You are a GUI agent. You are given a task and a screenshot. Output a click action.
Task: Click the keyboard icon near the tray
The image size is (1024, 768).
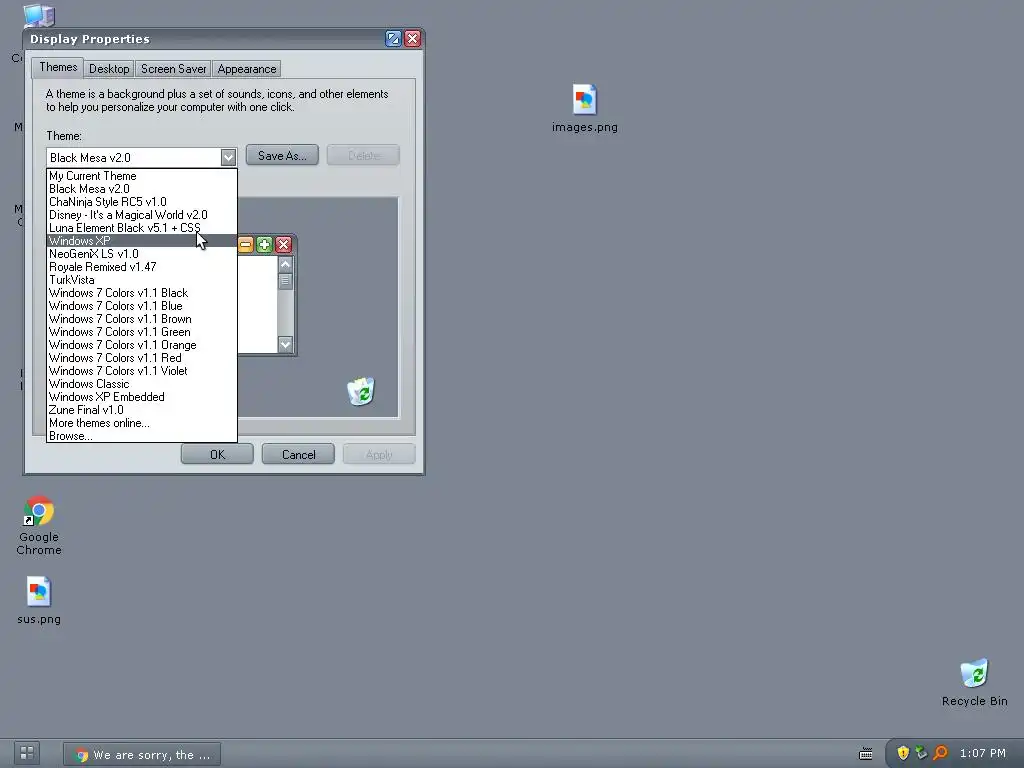click(866, 754)
